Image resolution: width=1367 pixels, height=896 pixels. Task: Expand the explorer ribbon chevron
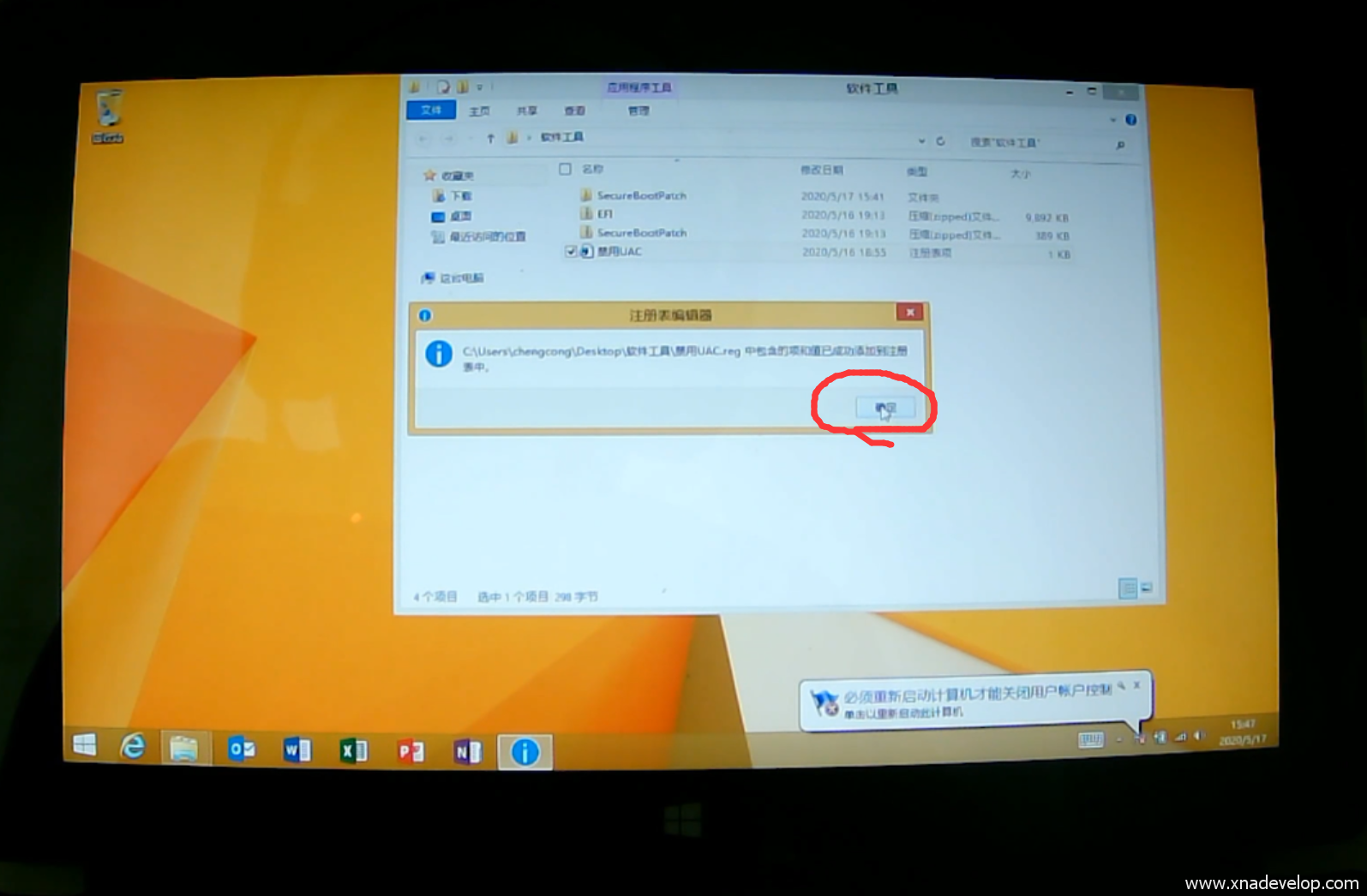coord(1112,120)
